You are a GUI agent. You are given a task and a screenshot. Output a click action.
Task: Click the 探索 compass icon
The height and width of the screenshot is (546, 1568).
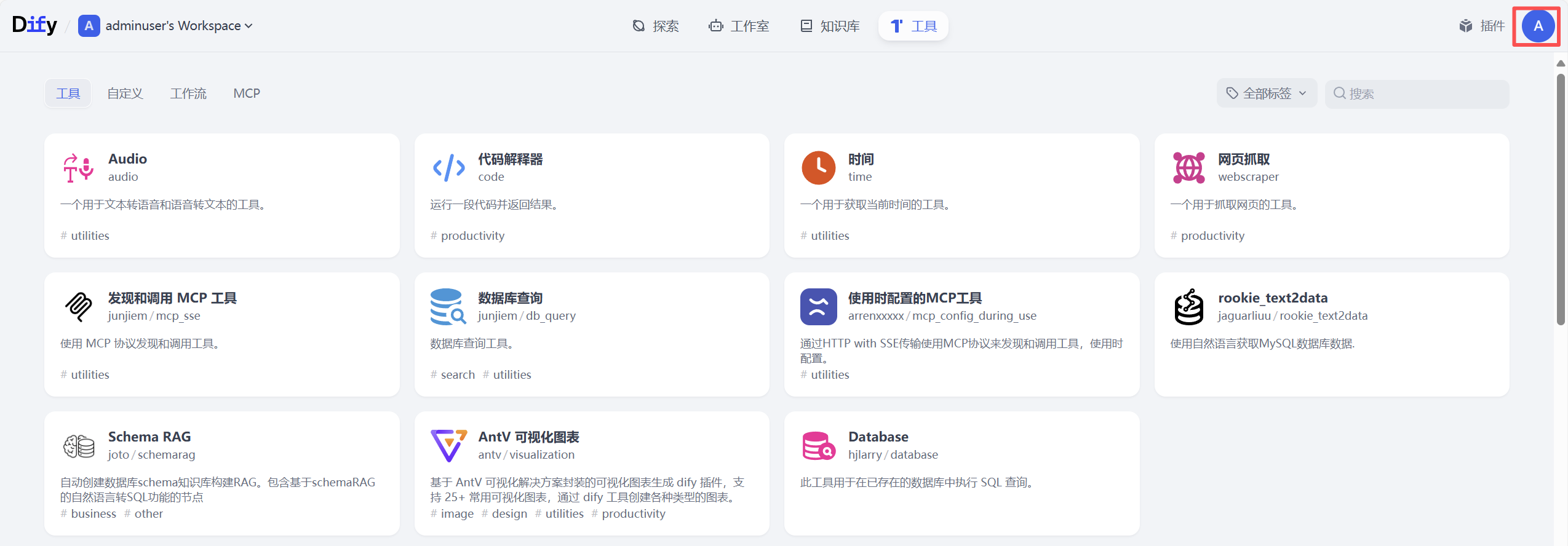click(x=639, y=26)
